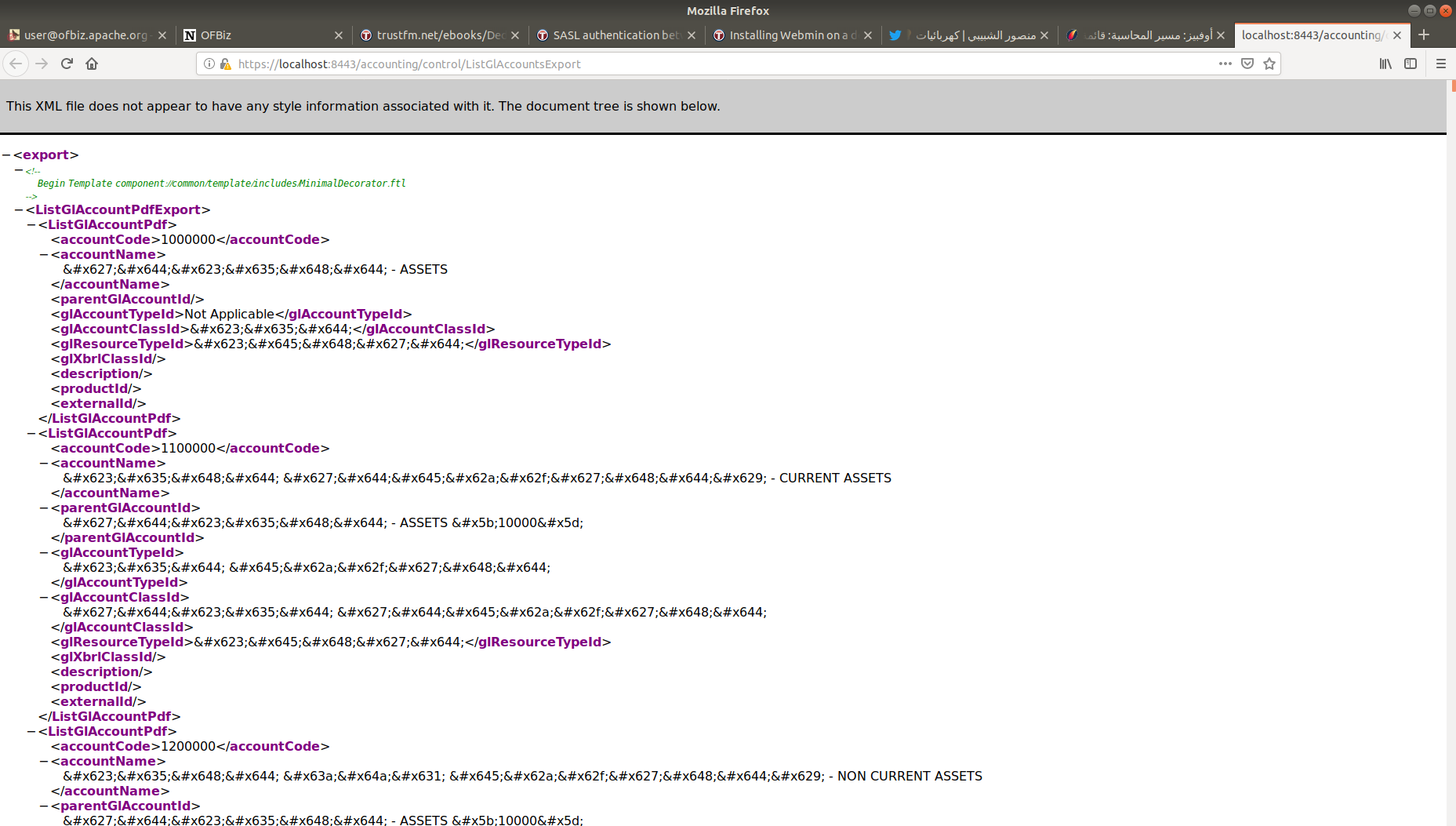Click the Reload page icon
Screen dimensions: 1456x826
coord(67,64)
